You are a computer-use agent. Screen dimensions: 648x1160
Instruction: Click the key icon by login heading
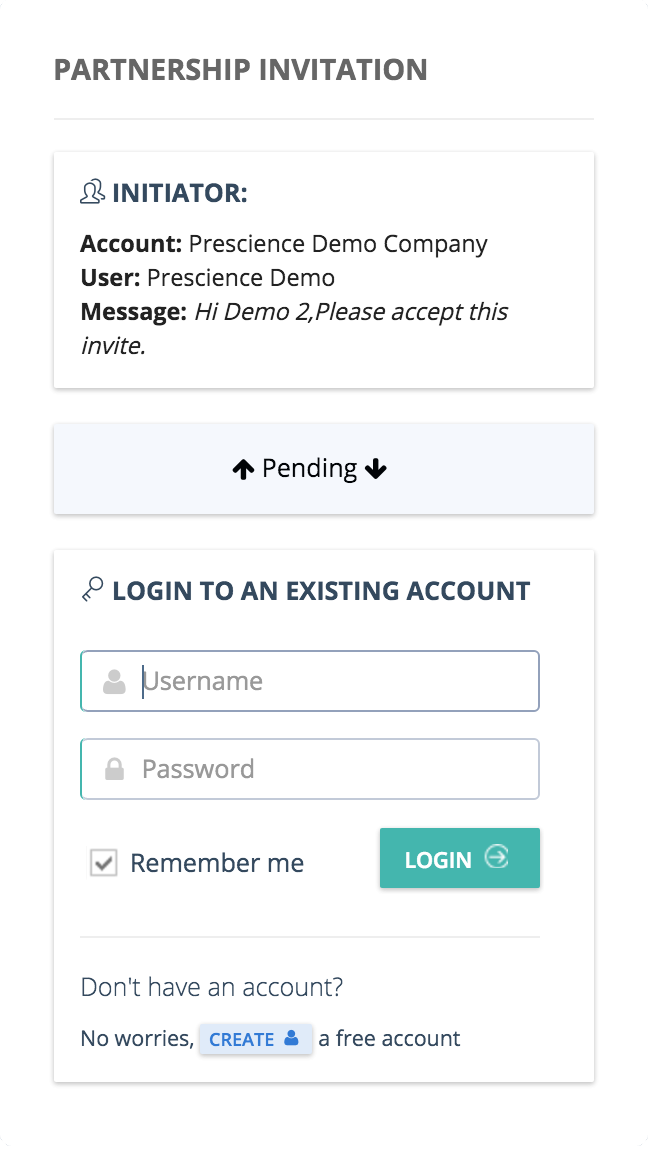tap(92, 590)
